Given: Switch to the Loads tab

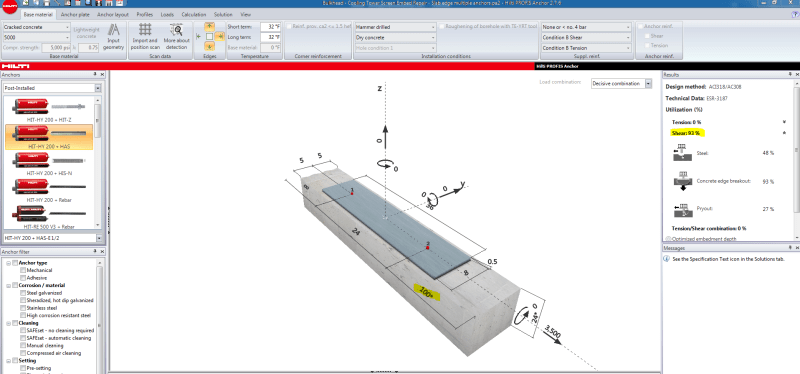Looking at the screenshot, I should click(167, 15).
